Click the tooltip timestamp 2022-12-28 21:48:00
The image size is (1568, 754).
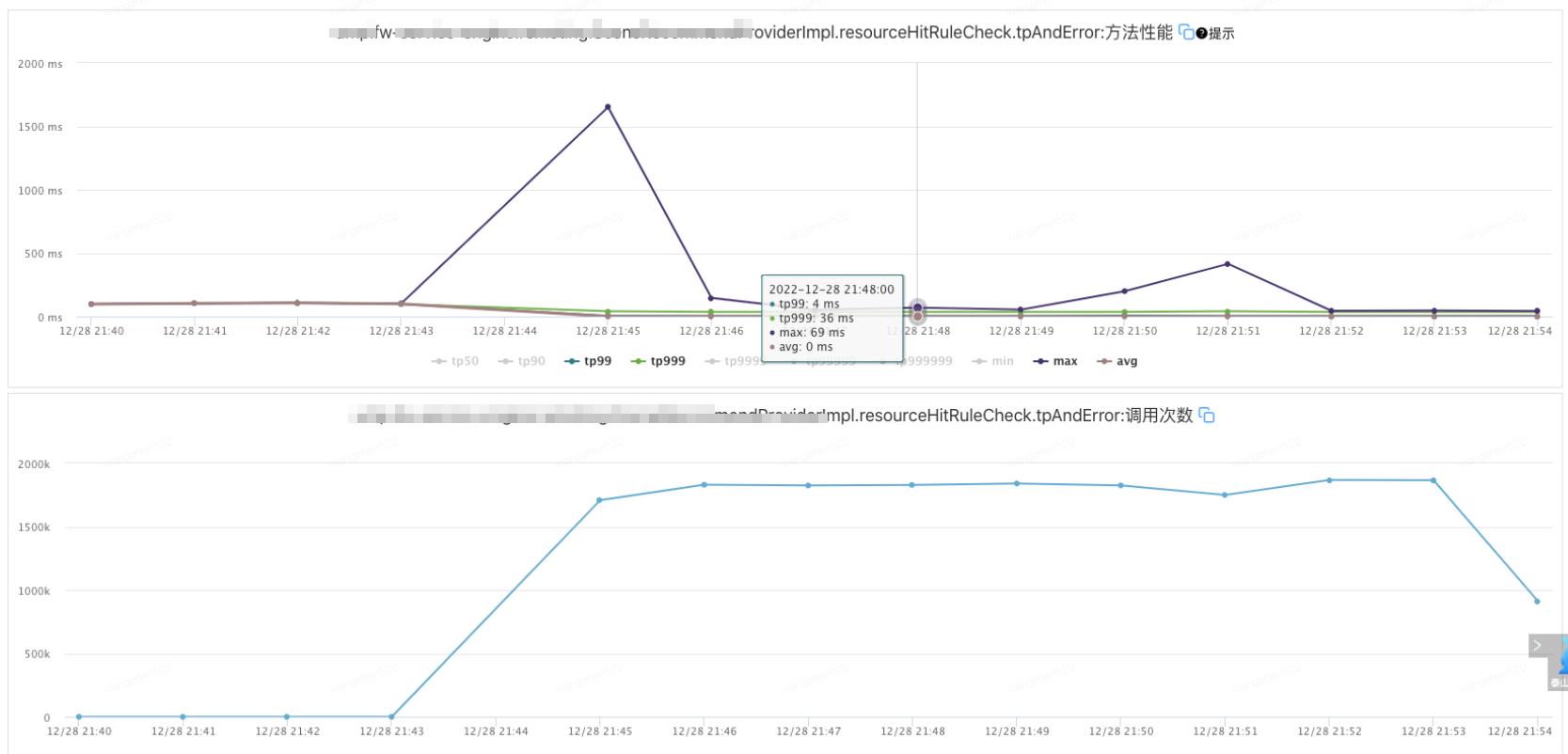(x=832, y=290)
